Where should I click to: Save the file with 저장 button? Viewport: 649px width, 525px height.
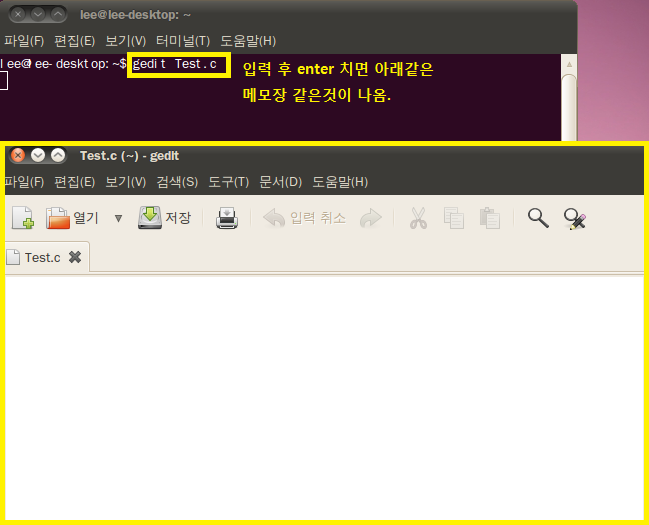tap(165, 218)
